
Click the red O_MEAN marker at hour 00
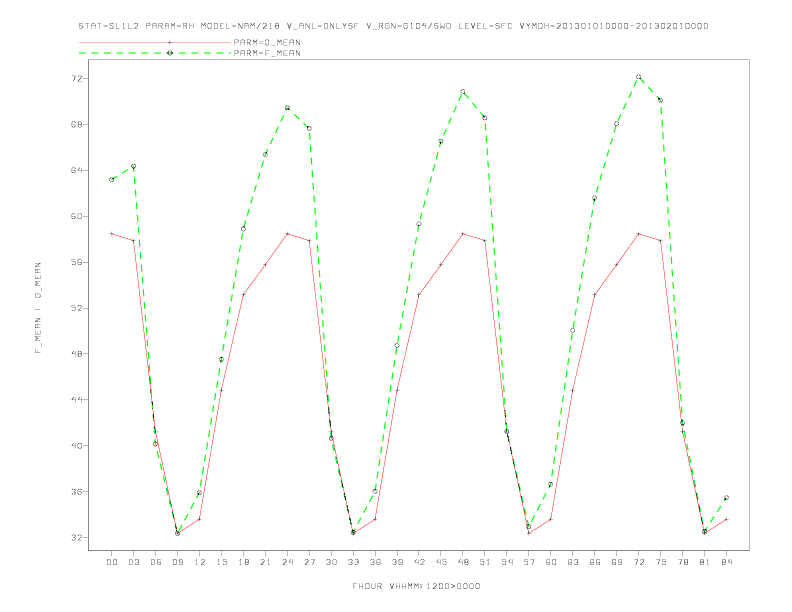click(112, 234)
